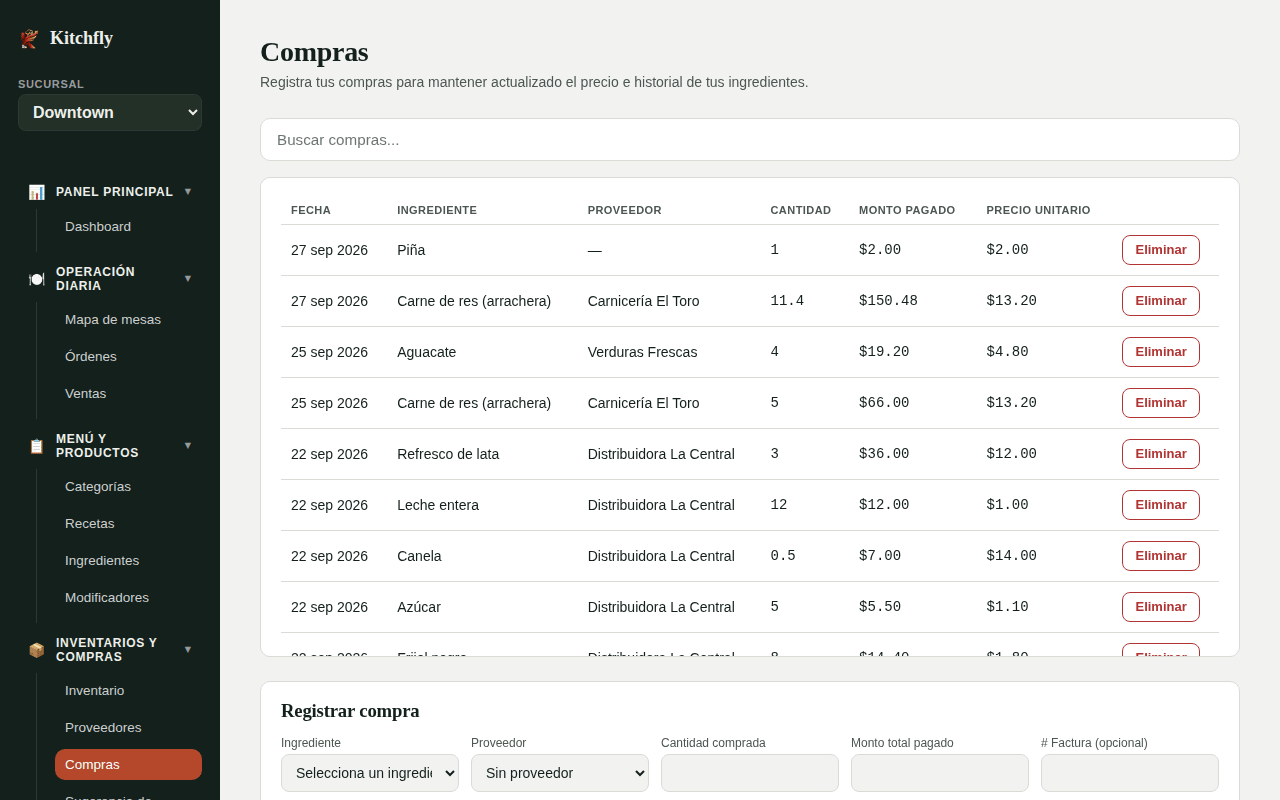Click the Verduras Frescas supplier cell
Viewport: 1280px width, 800px height.
tap(642, 352)
